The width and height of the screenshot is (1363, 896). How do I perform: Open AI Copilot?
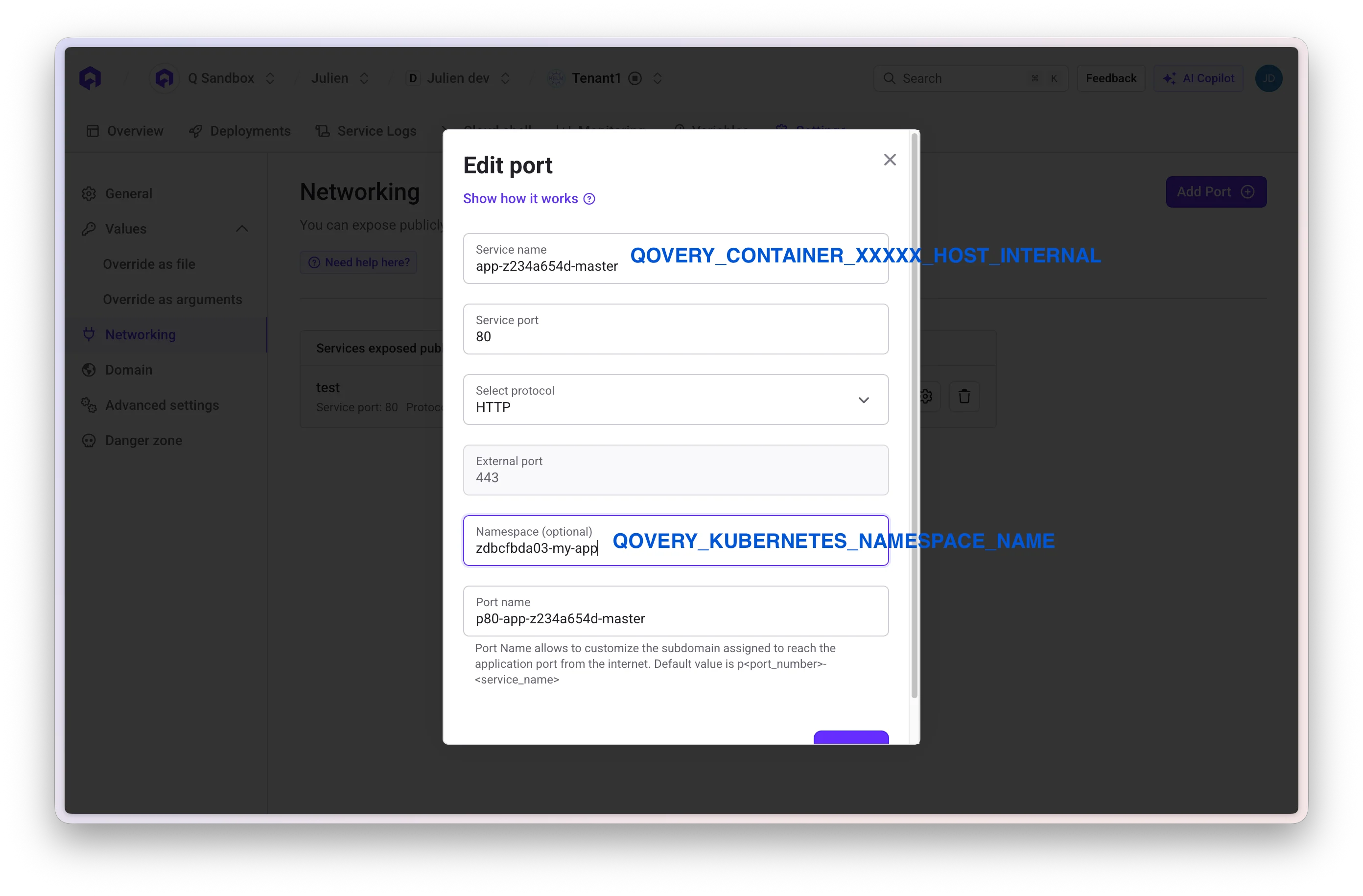click(1198, 78)
